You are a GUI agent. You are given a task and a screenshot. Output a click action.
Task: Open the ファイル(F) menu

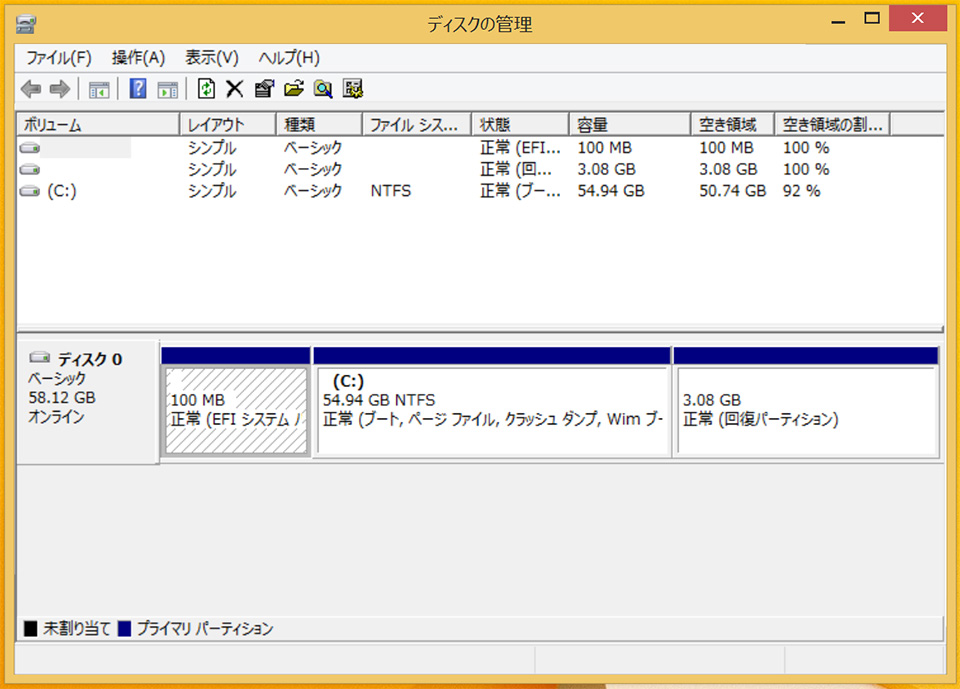coord(59,58)
